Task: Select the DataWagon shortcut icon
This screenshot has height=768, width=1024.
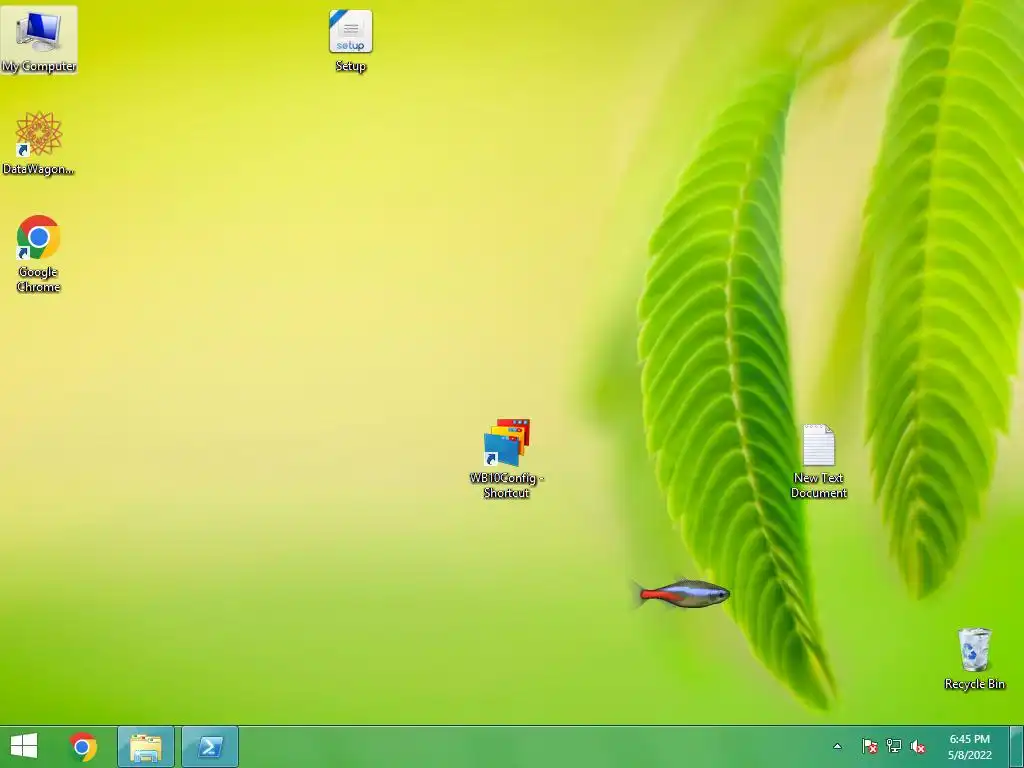Action: 39,143
